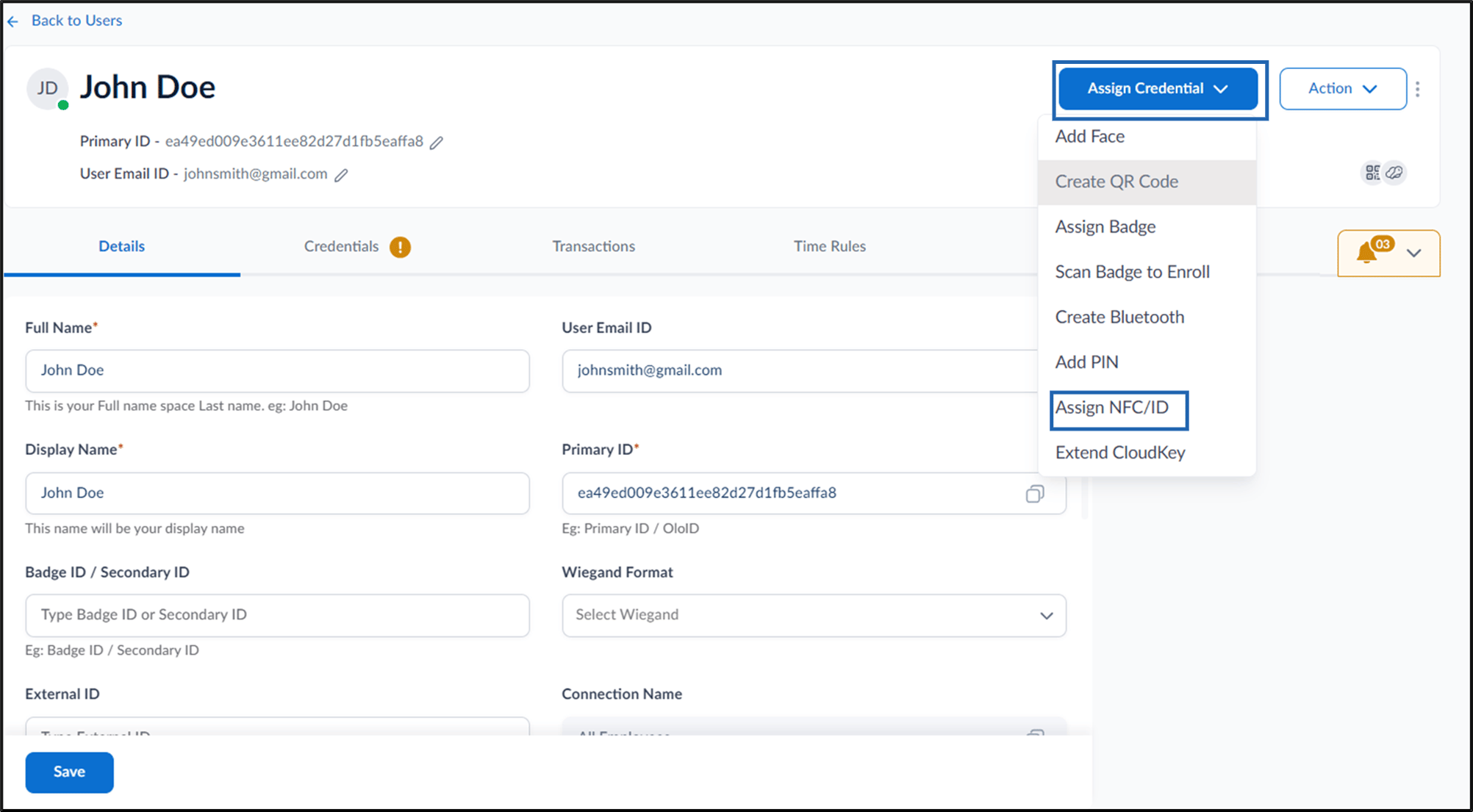This screenshot has width=1473, height=812.
Task: Switch to the Details tab
Action: point(122,247)
